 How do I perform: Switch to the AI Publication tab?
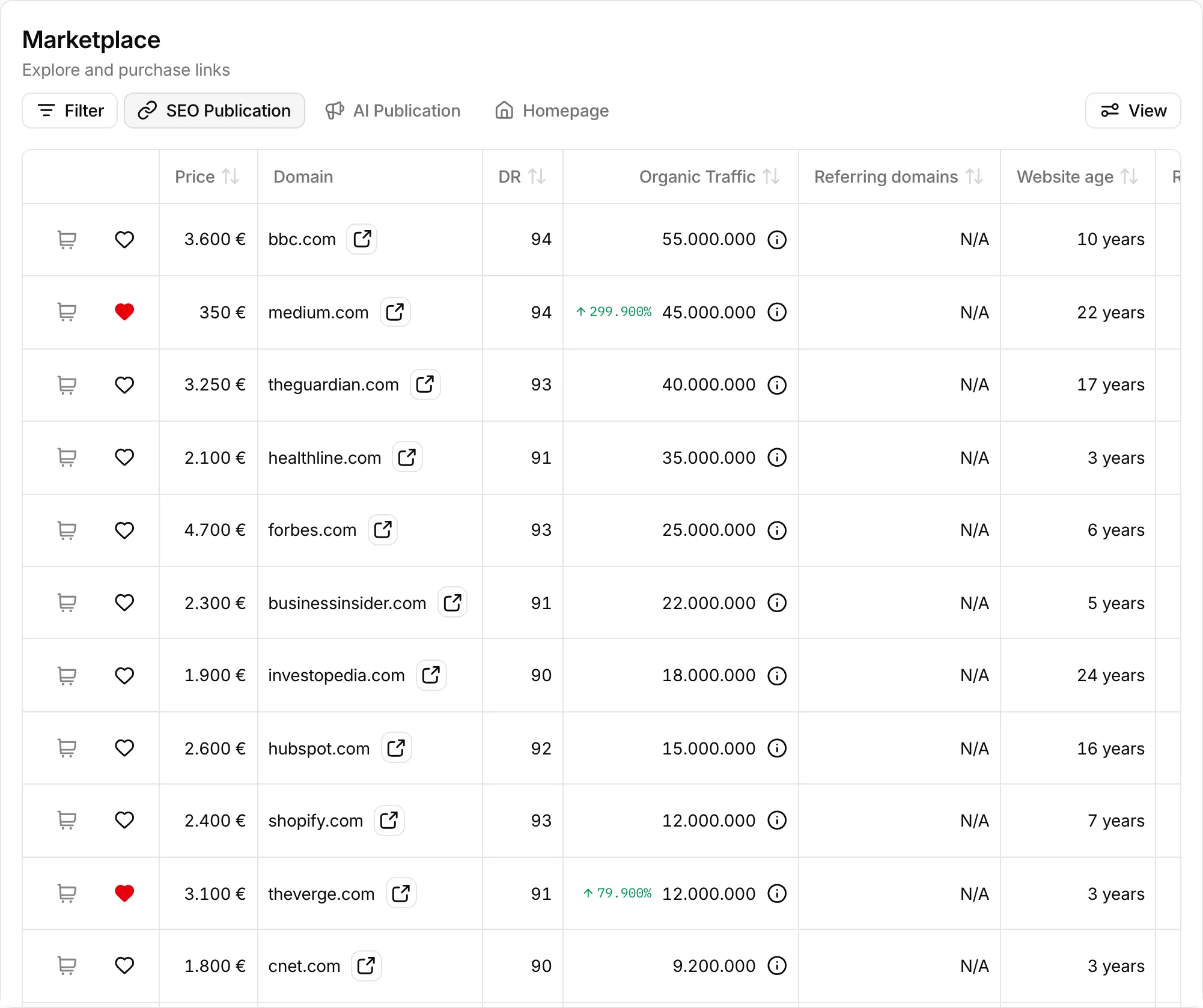point(393,111)
